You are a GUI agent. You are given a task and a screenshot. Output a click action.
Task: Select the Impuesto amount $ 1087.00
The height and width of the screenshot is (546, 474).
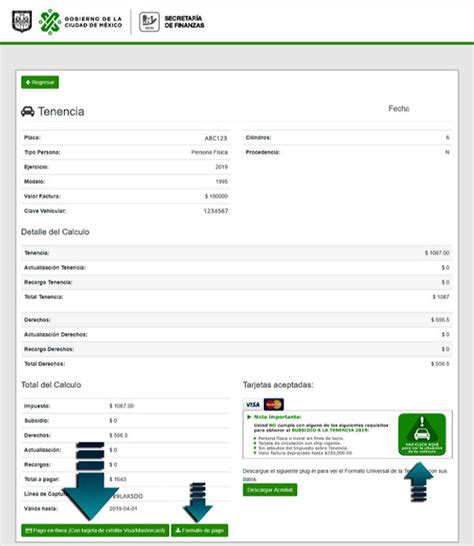[x=122, y=406]
